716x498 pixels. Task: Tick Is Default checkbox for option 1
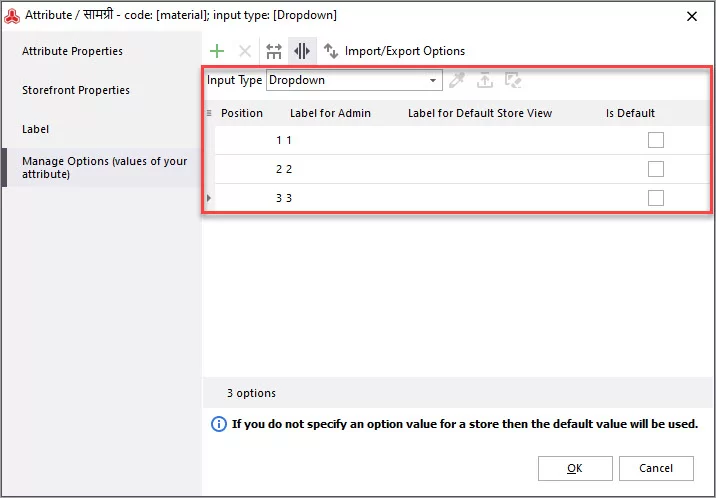point(656,140)
